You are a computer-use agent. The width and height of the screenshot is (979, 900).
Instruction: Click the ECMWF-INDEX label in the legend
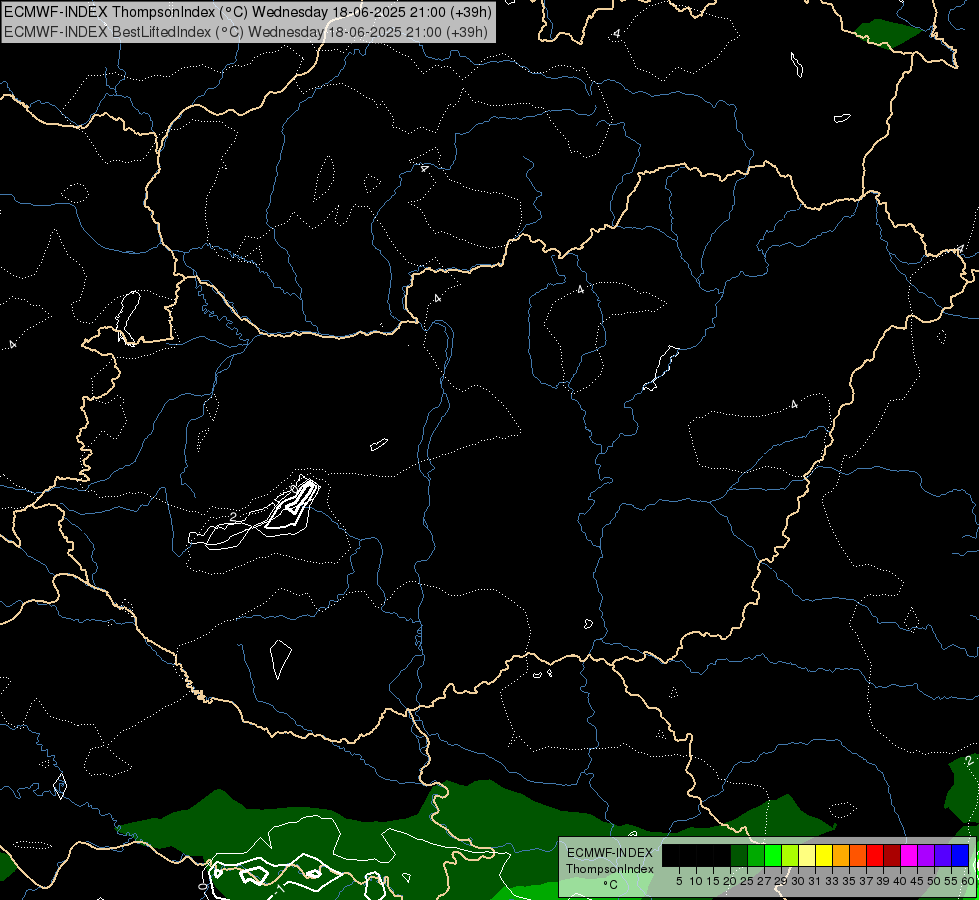click(610, 853)
